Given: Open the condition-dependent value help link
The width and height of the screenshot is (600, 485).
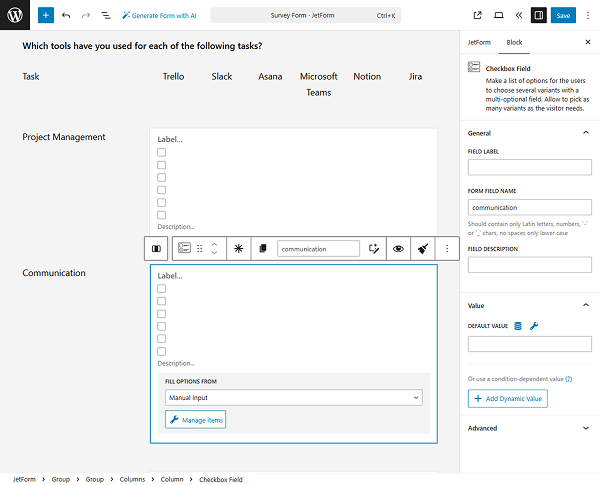Looking at the screenshot, I should tap(569, 379).
